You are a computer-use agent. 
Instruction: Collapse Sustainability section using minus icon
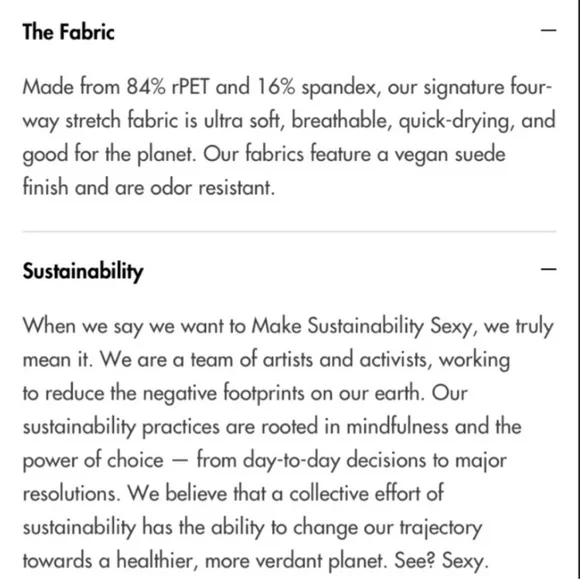click(x=548, y=269)
